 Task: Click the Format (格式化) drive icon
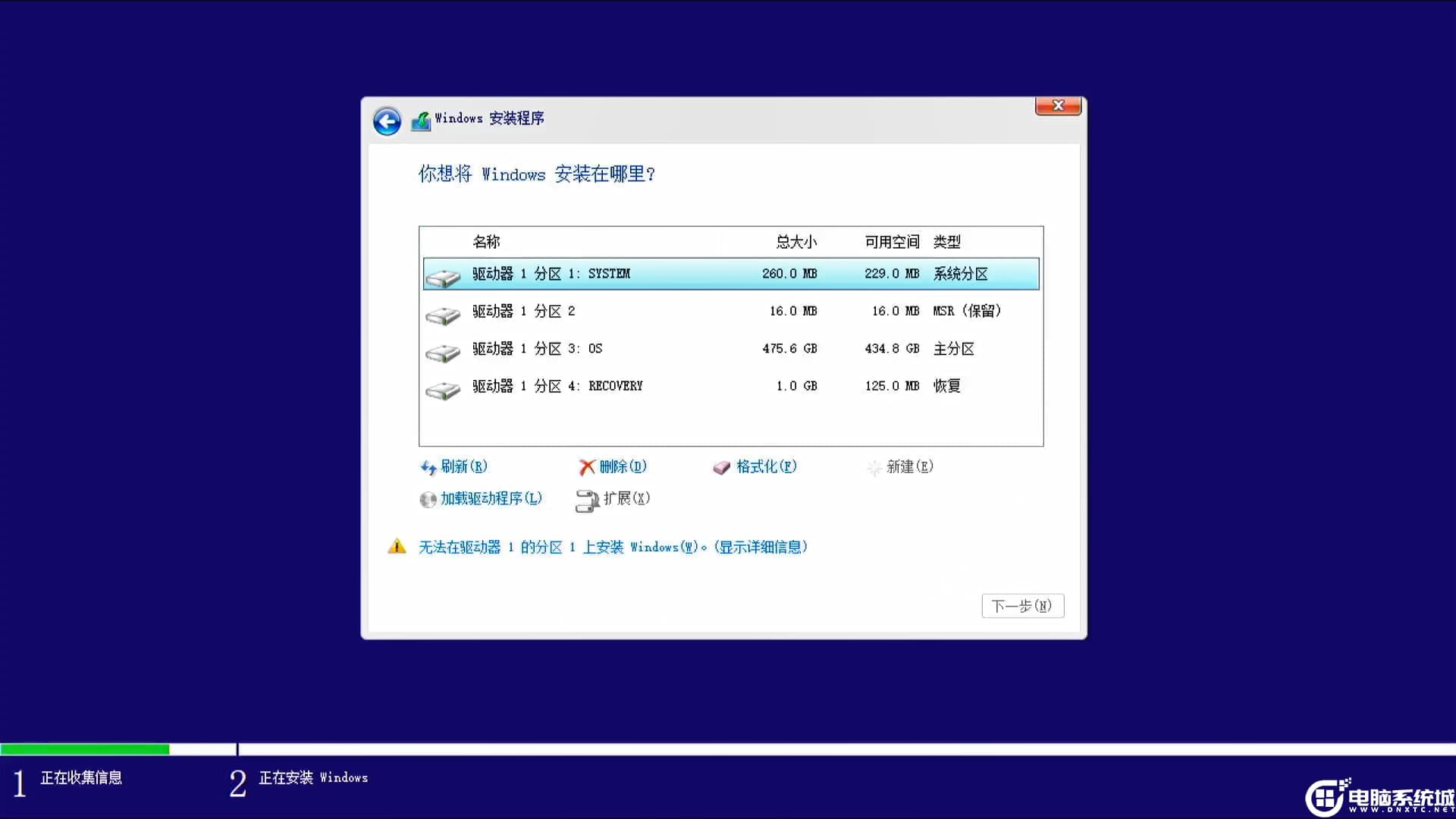722,467
